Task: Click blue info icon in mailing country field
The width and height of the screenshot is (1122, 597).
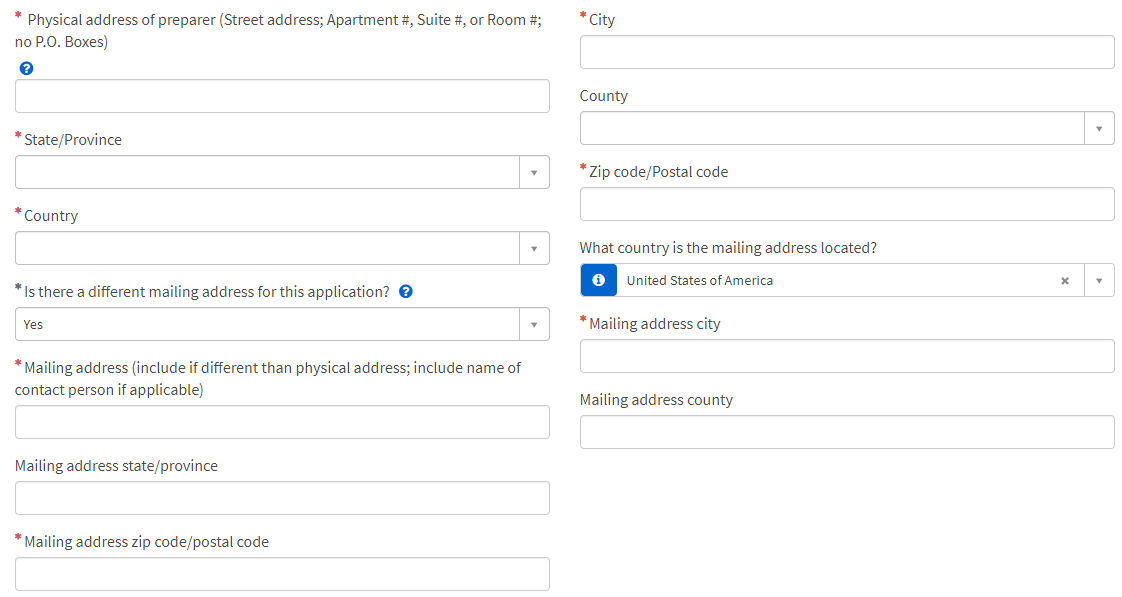Action: (x=598, y=281)
